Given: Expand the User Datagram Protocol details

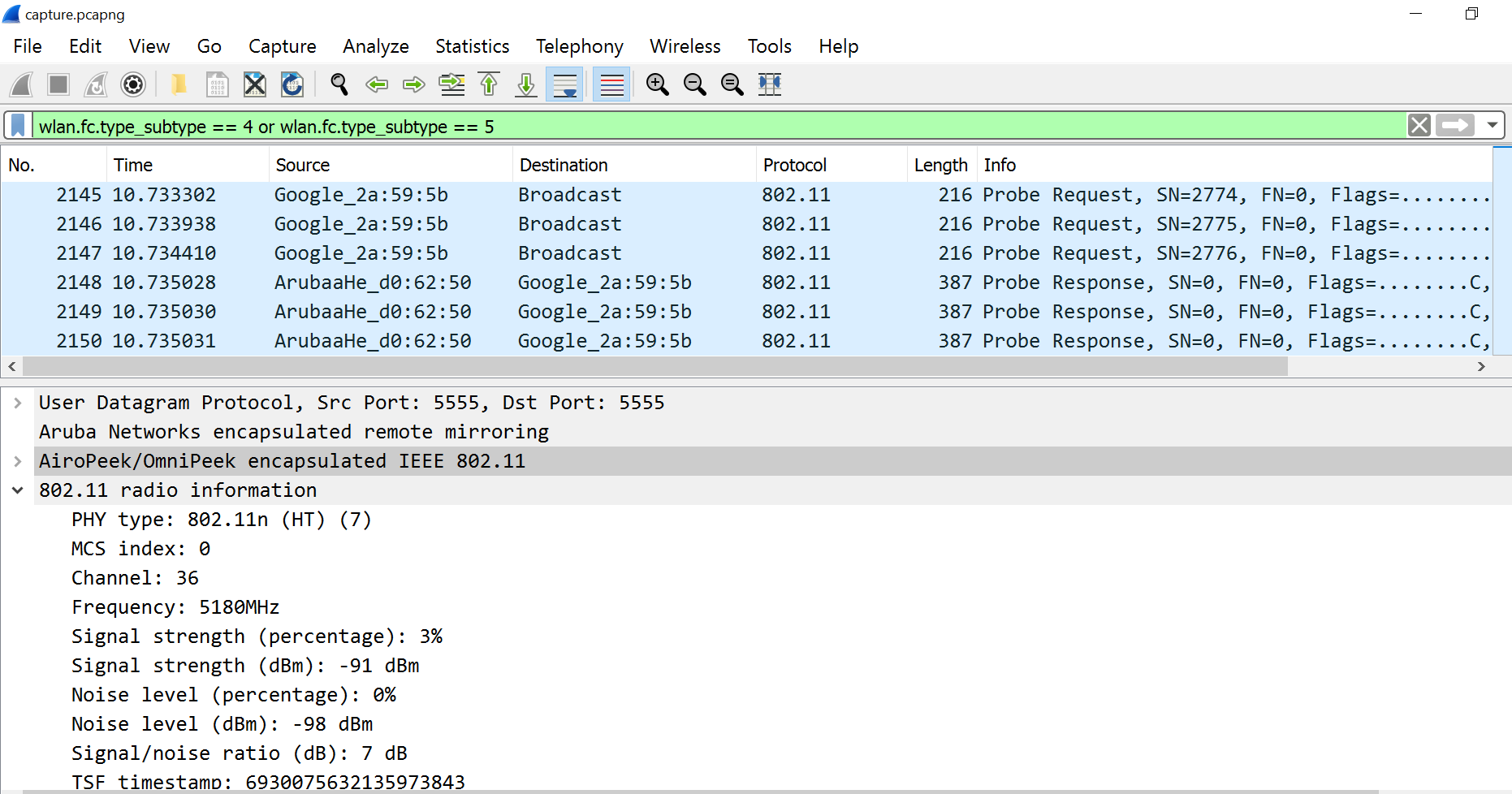Looking at the screenshot, I should [x=18, y=402].
